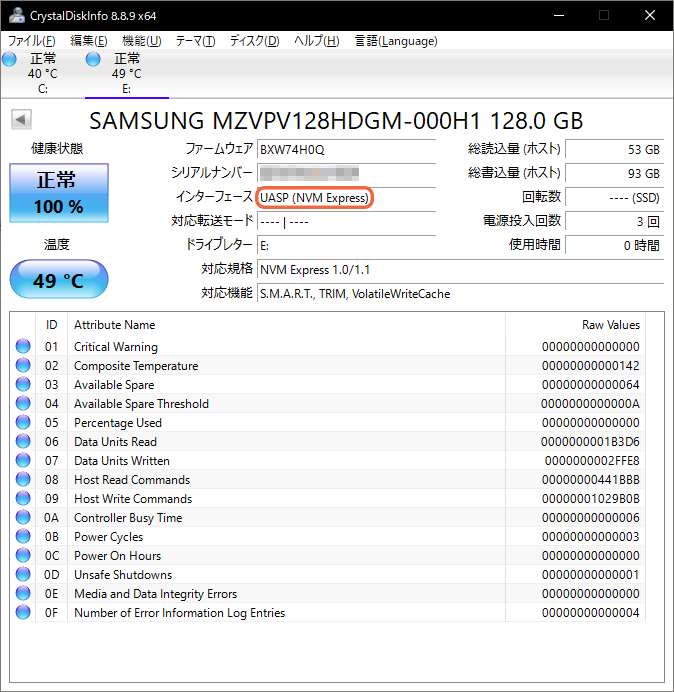
Task: Click the transfer mode field ---- | ----
Action: click(346, 221)
